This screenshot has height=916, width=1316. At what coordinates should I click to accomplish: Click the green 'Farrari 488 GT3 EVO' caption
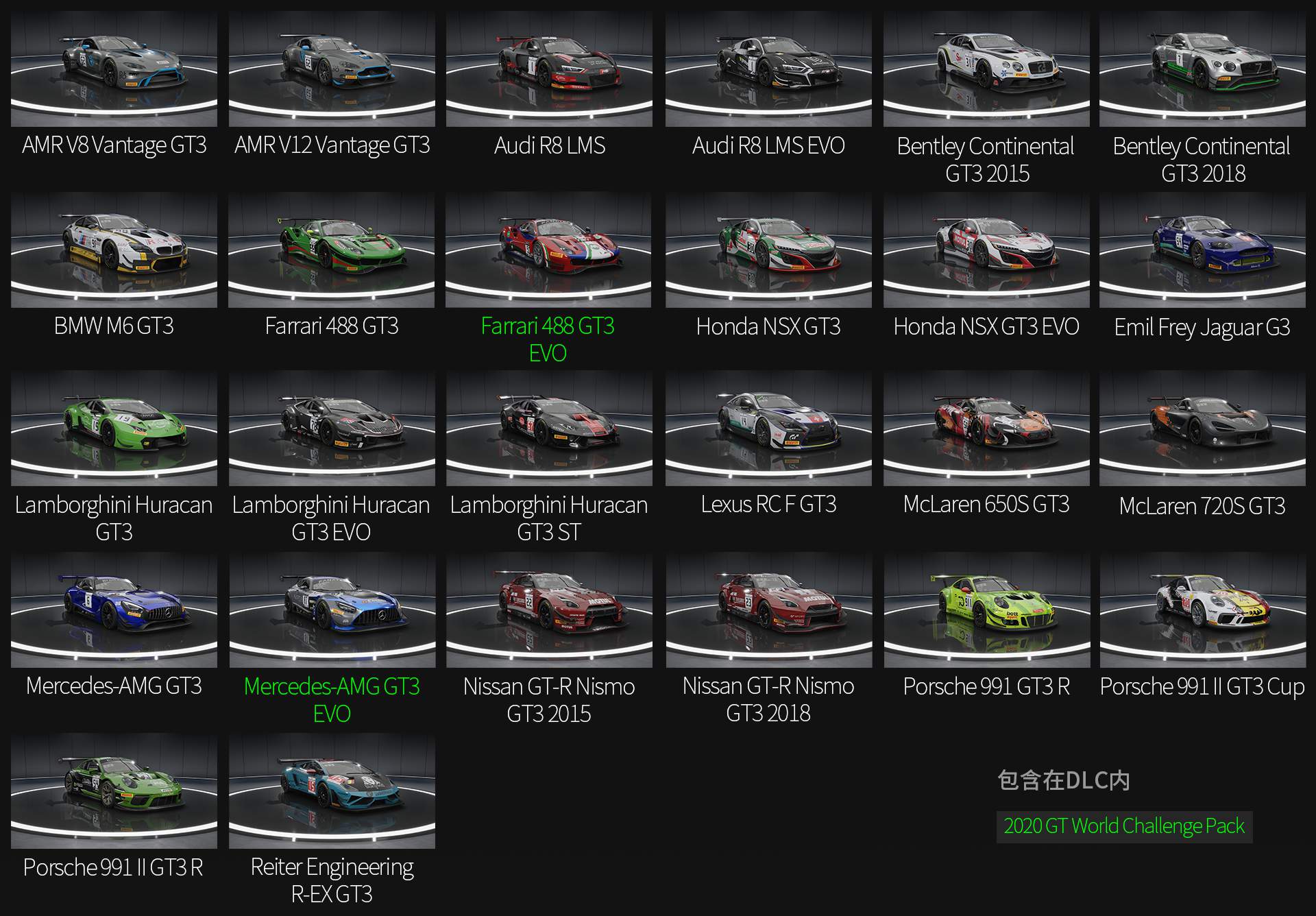(x=548, y=339)
